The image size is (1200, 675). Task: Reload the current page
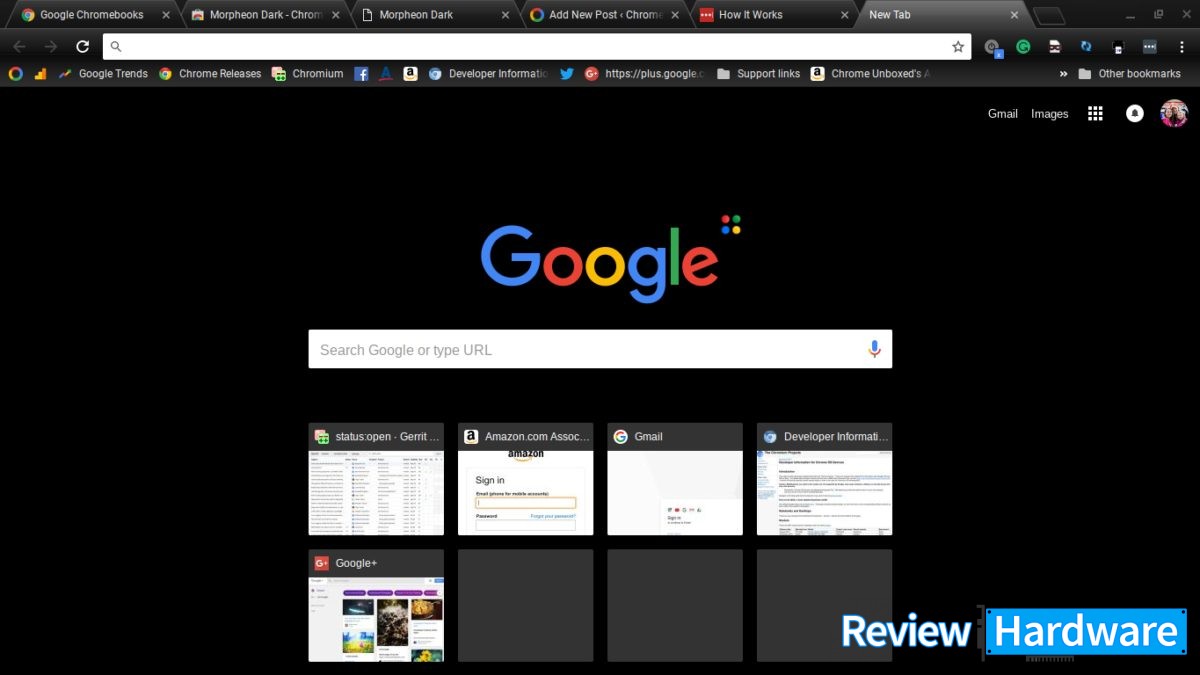tap(83, 46)
